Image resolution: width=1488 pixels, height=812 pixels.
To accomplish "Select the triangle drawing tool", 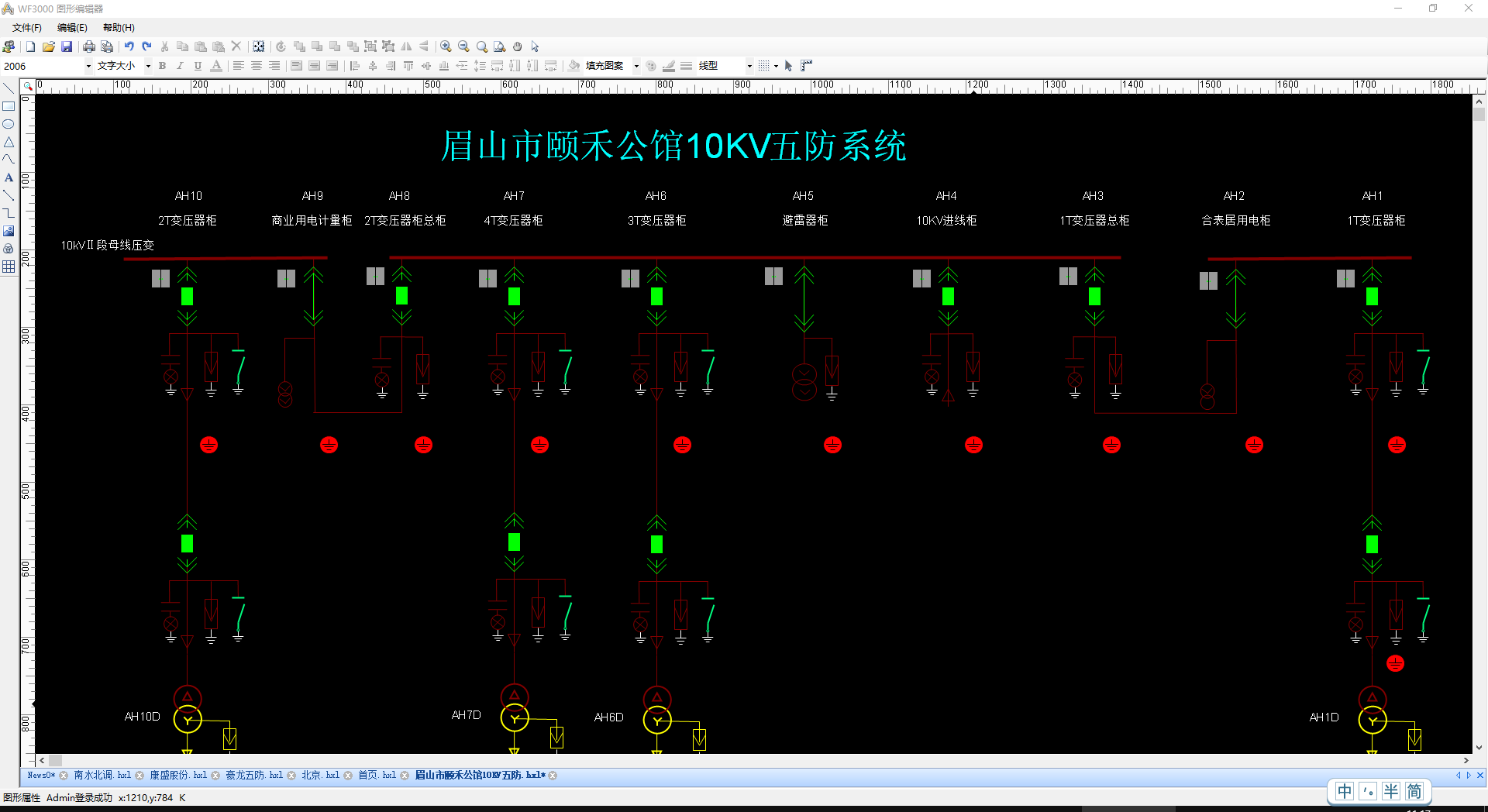I will [x=9, y=142].
